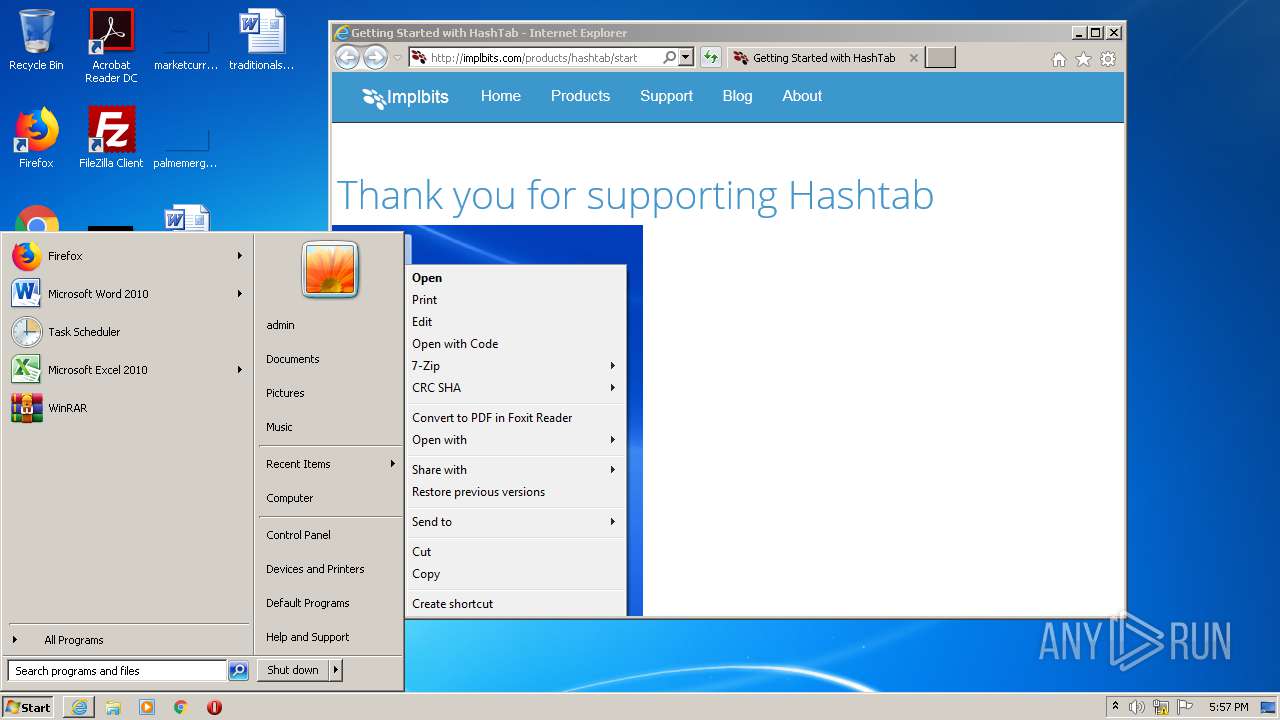Viewport: 1280px width, 720px height.
Task: Select the marketcurr desktop file
Action: (x=186, y=45)
